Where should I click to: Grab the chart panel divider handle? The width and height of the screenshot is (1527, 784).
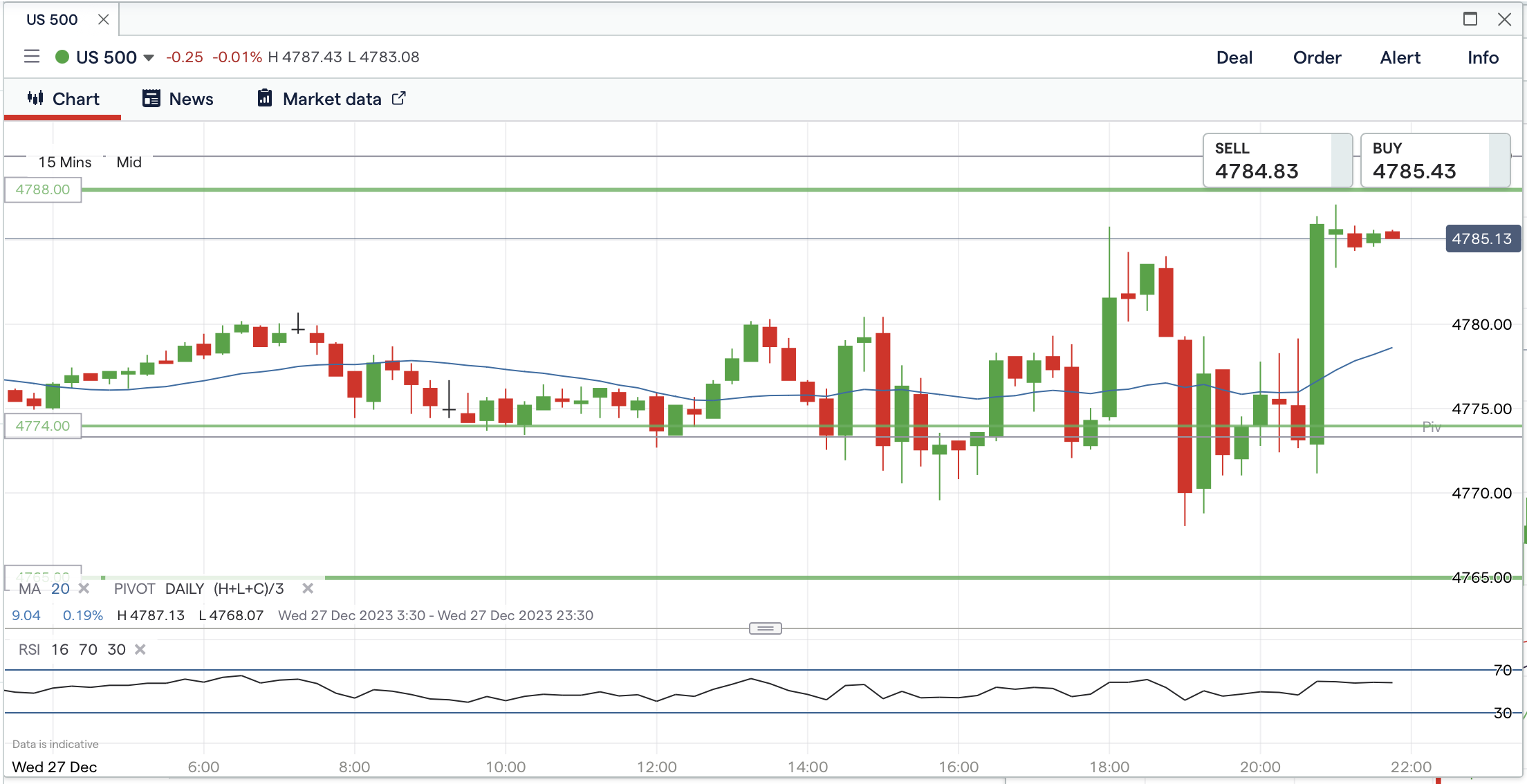point(766,628)
